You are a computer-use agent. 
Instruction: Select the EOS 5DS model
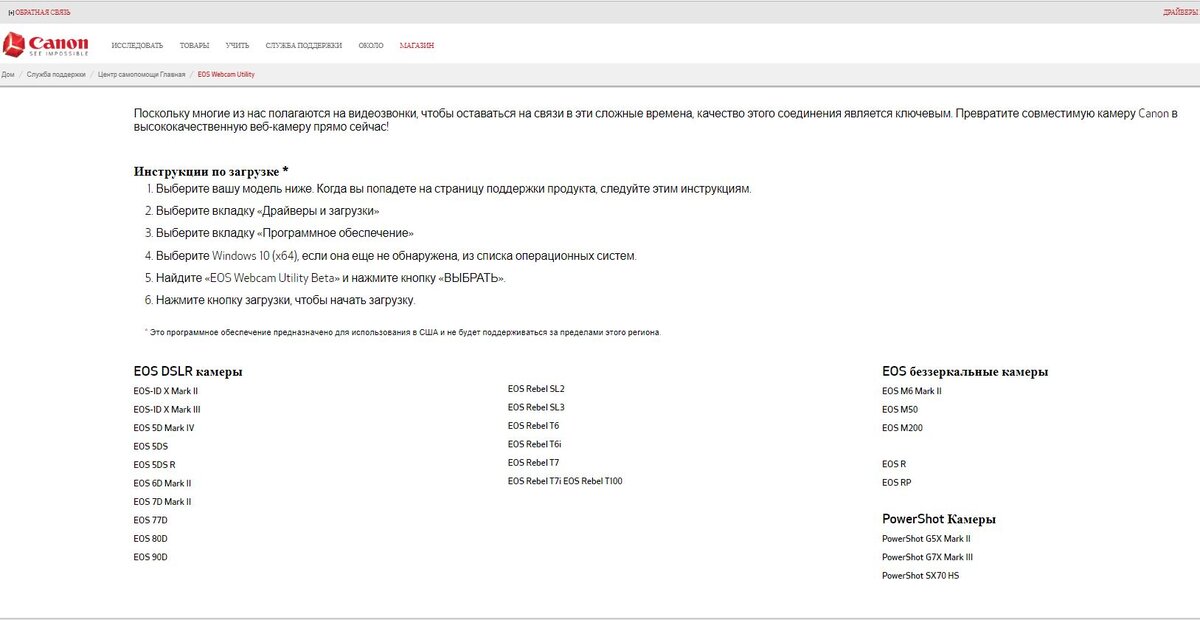tap(150, 446)
